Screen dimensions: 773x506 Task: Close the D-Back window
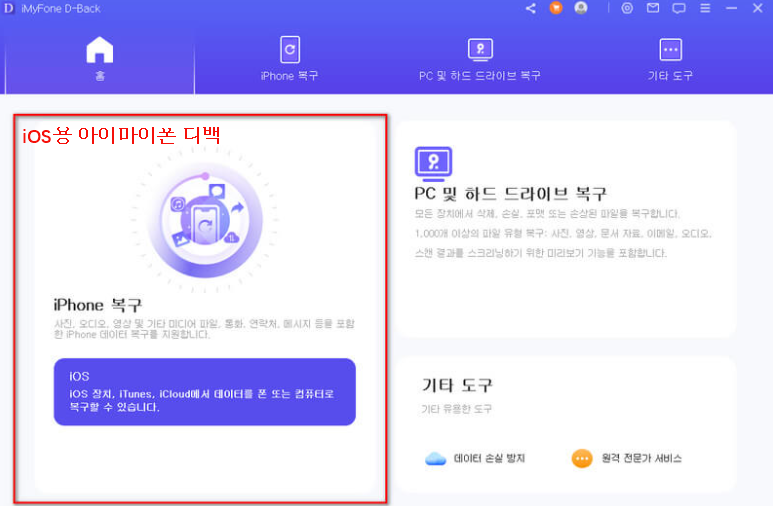(x=758, y=8)
